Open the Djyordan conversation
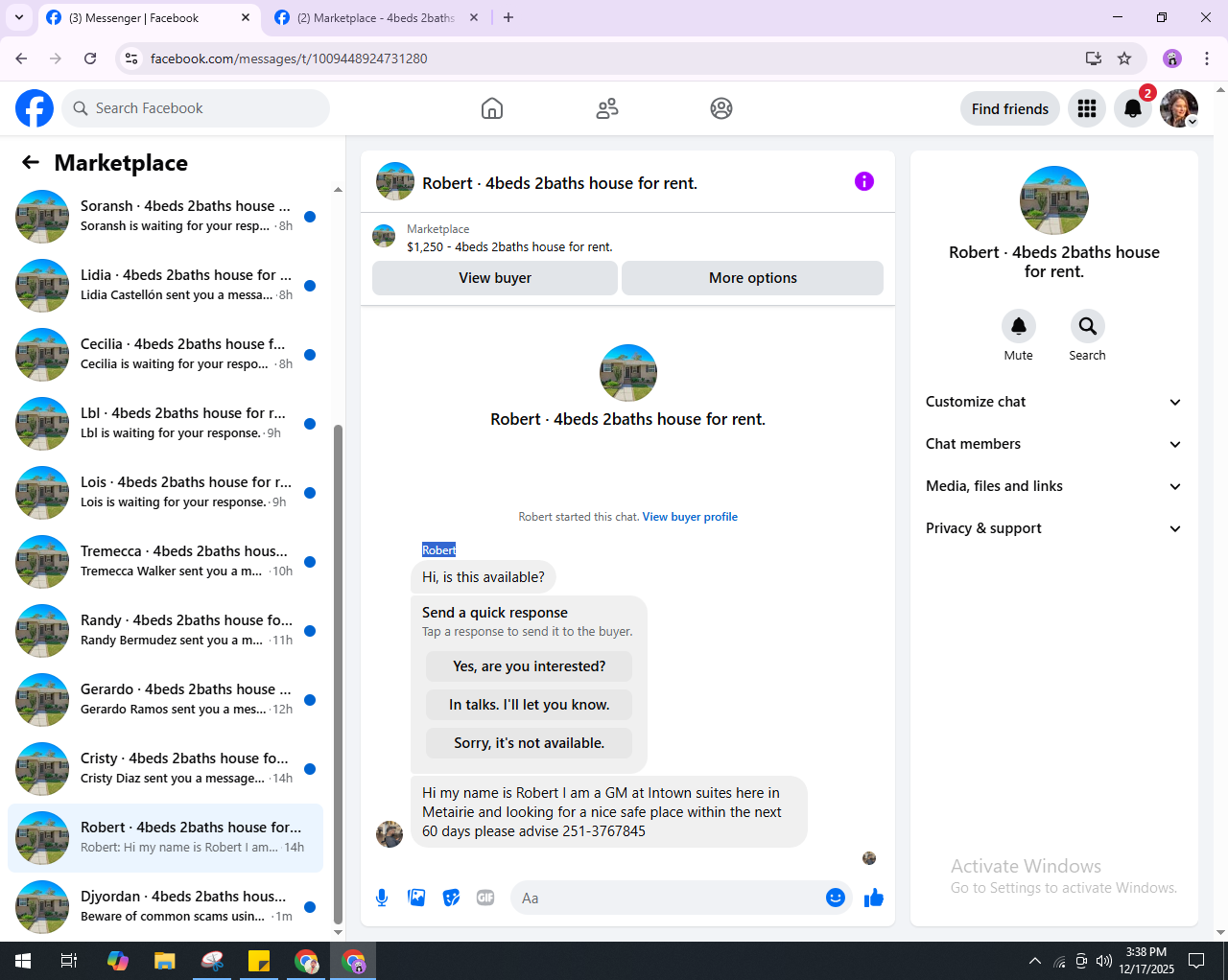This screenshot has width=1228, height=980. 165,907
